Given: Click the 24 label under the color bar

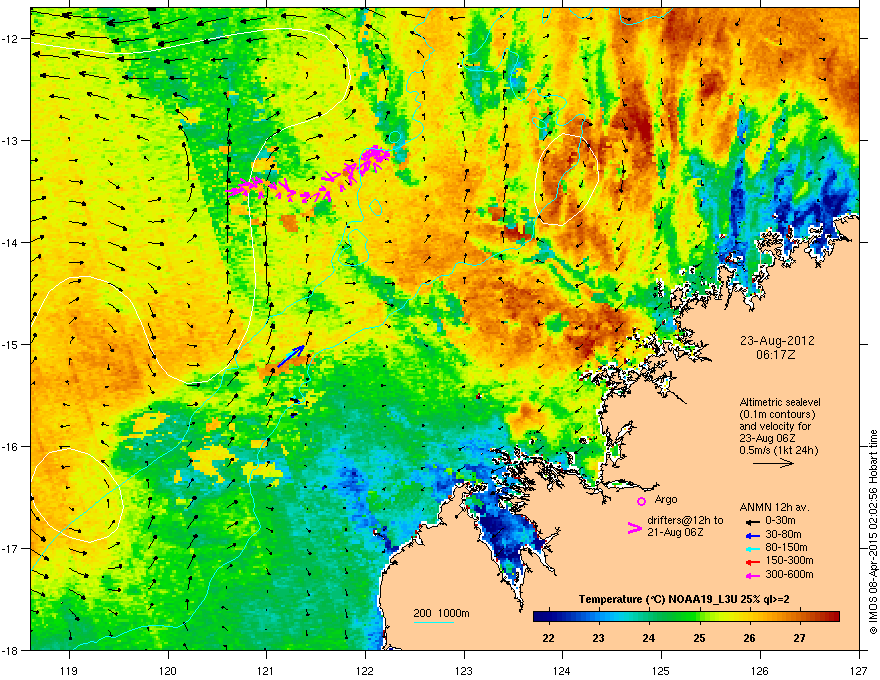Looking at the screenshot, I should (x=649, y=638).
